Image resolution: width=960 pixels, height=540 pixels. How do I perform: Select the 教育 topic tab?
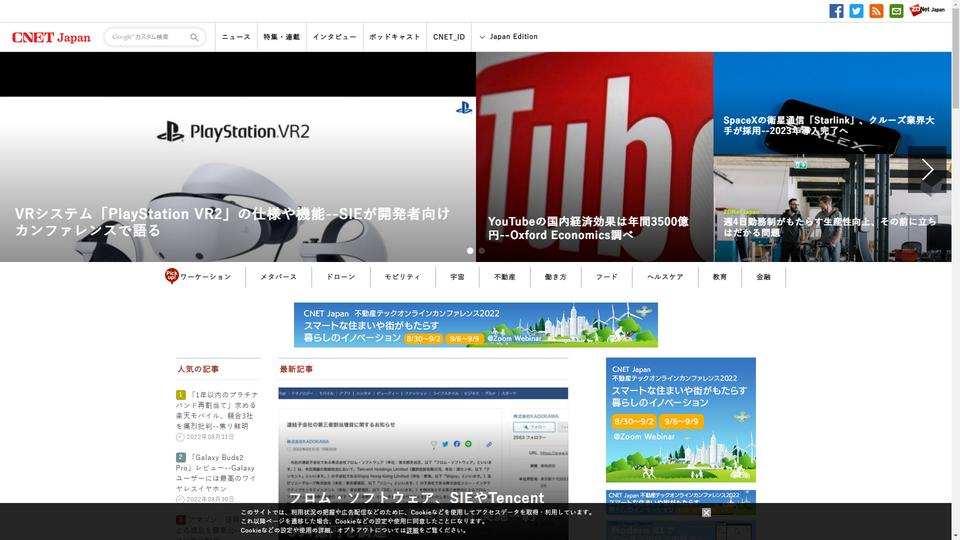coord(719,277)
